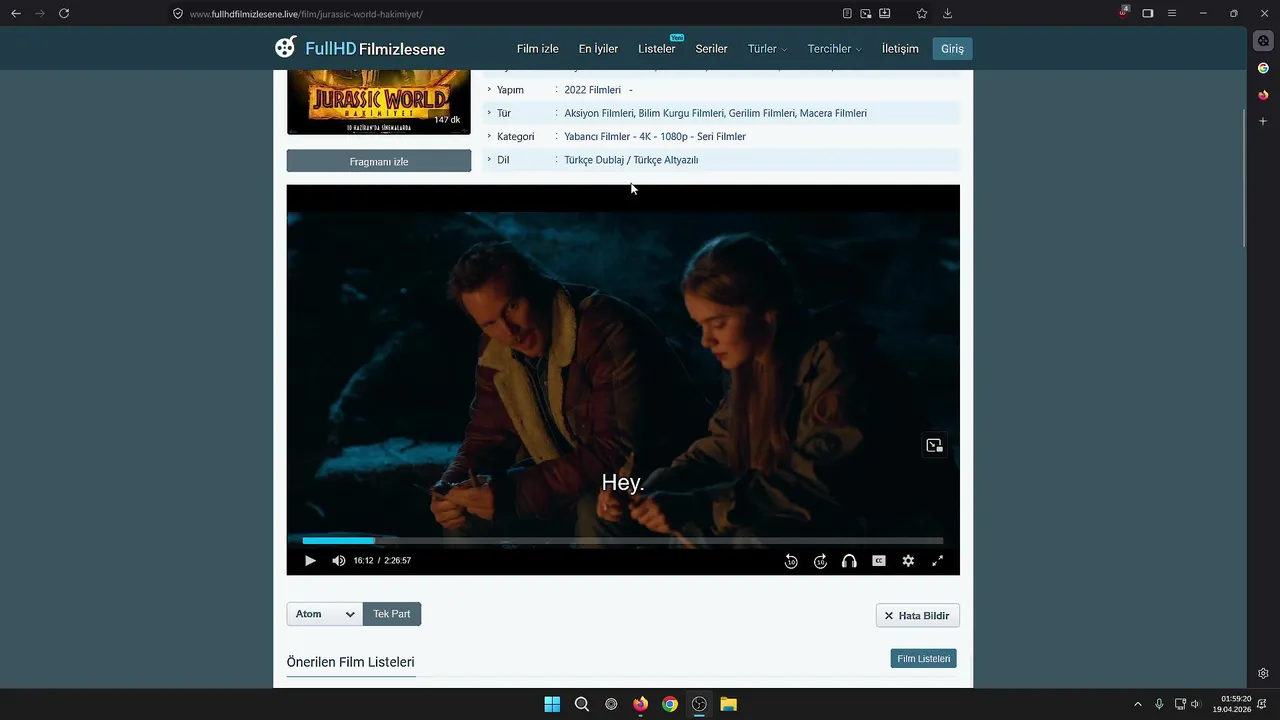Mute the video player volume speaker icon

click(x=339, y=561)
